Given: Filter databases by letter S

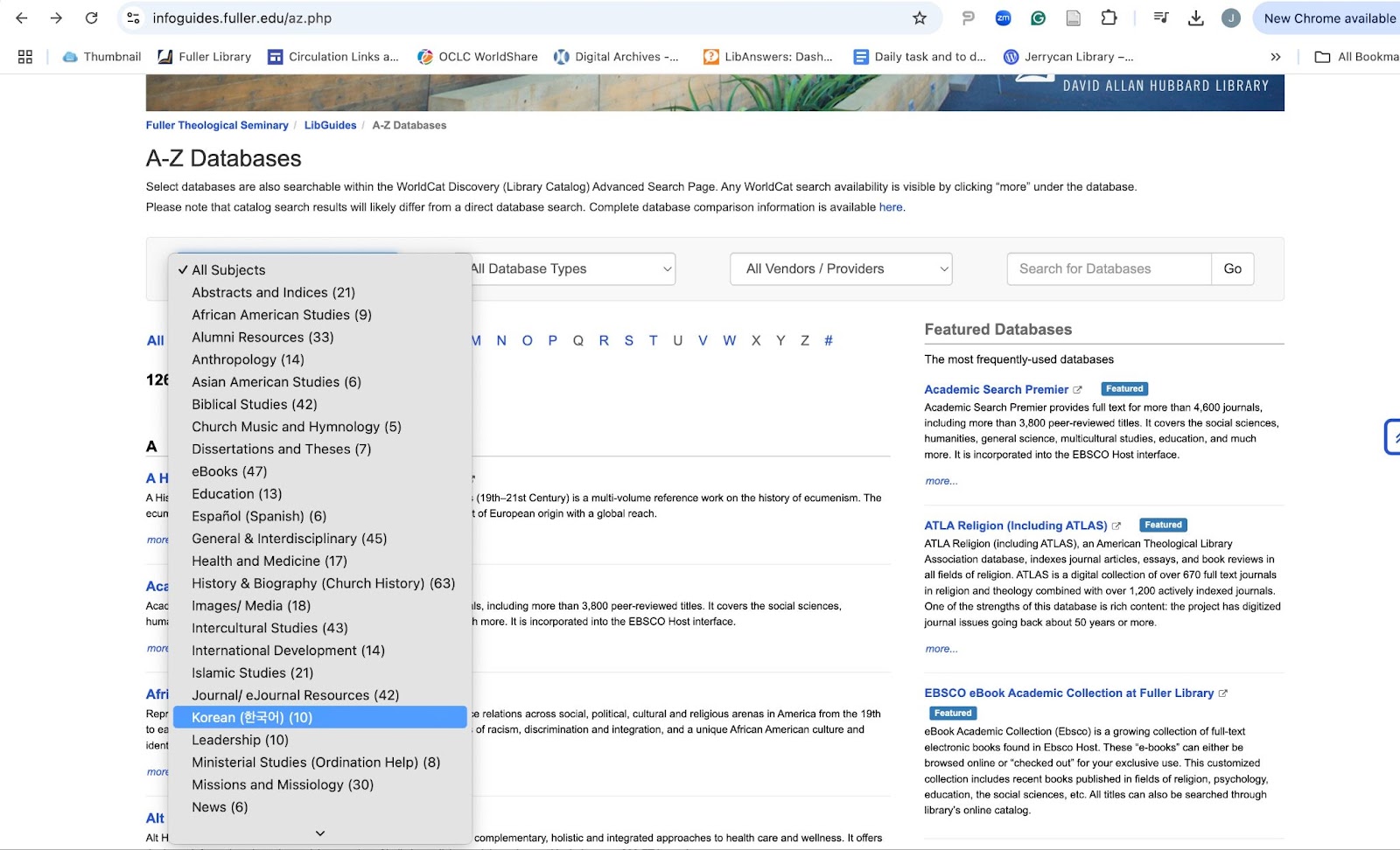Looking at the screenshot, I should coord(629,341).
